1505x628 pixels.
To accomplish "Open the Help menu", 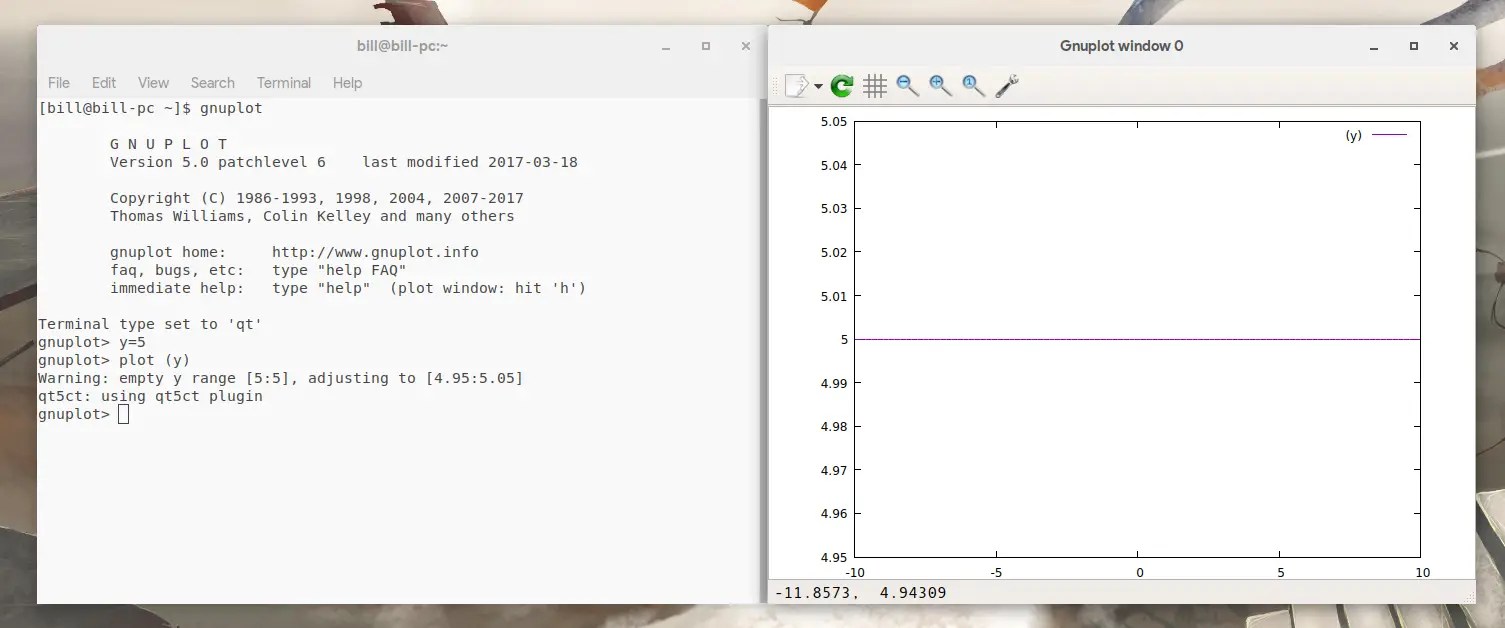I will coord(347,83).
